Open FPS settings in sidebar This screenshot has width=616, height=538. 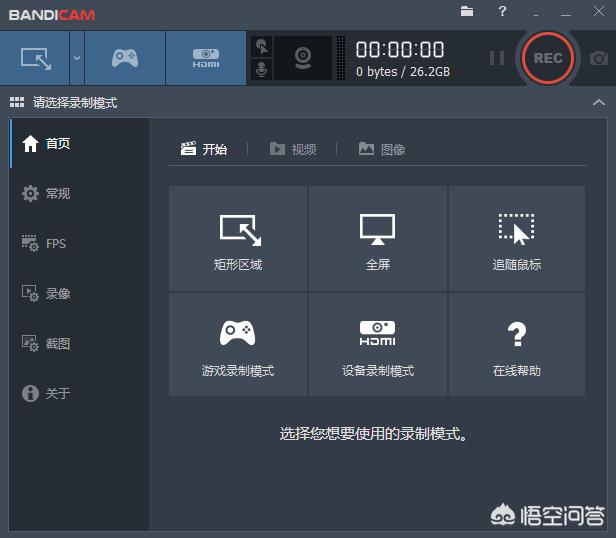[x=79, y=243]
